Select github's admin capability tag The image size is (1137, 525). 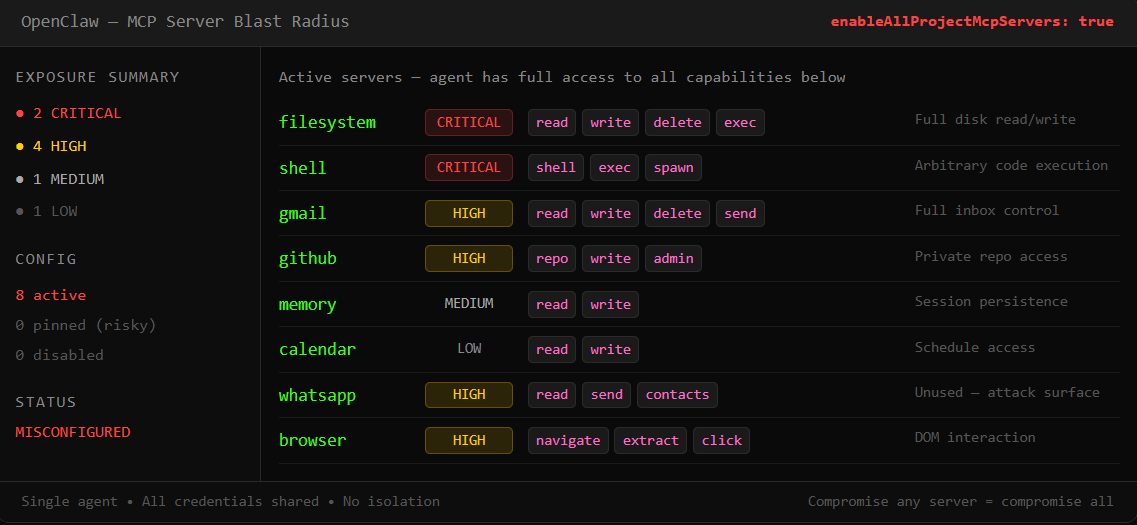pos(673,258)
